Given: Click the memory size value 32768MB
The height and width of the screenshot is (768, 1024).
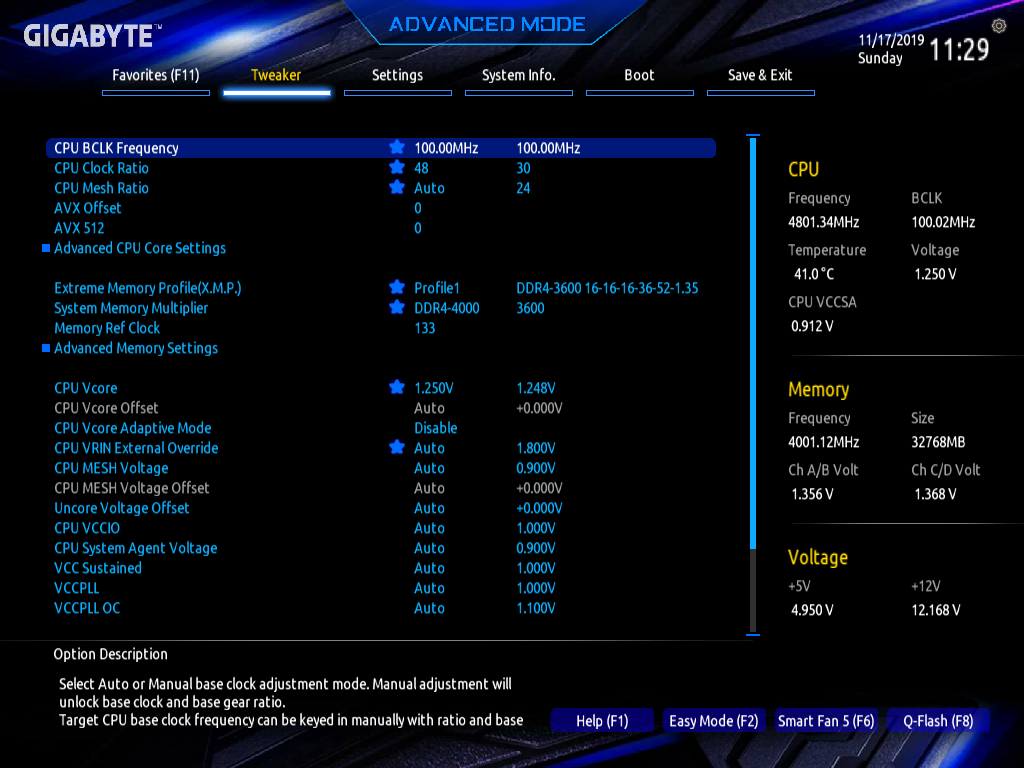Looking at the screenshot, I should (x=938, y=442).
